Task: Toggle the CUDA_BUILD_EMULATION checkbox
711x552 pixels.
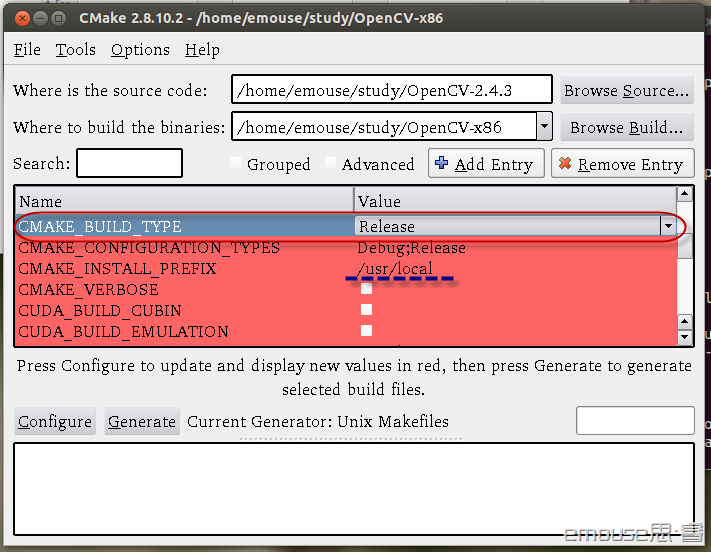Action: point(366,331)
